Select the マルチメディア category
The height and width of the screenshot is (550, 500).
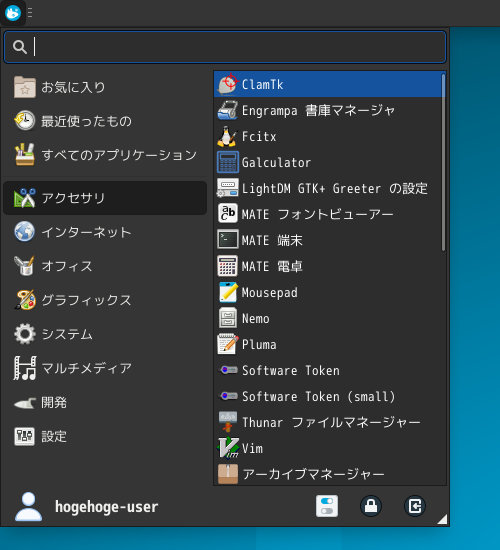coord(105,368)
